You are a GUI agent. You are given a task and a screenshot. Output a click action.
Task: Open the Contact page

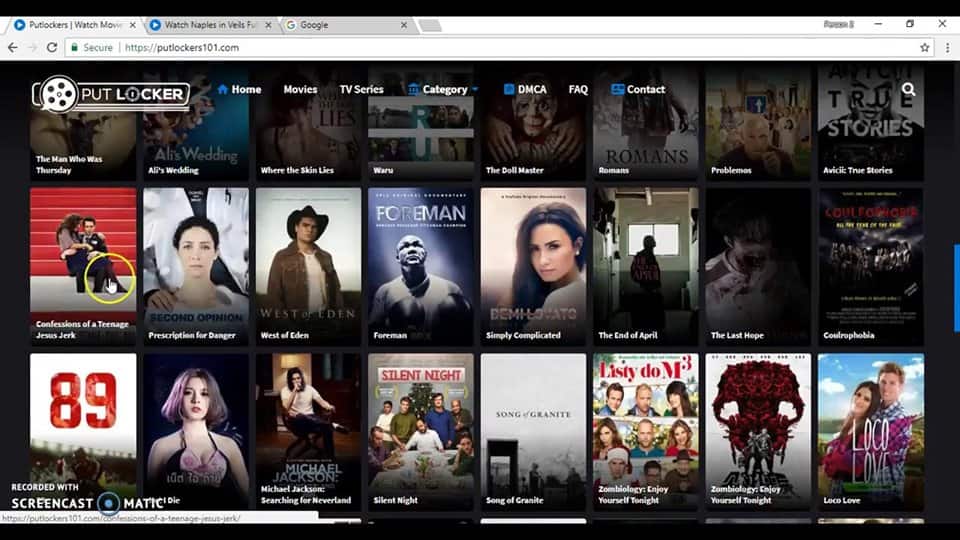[x=638, y=89]
